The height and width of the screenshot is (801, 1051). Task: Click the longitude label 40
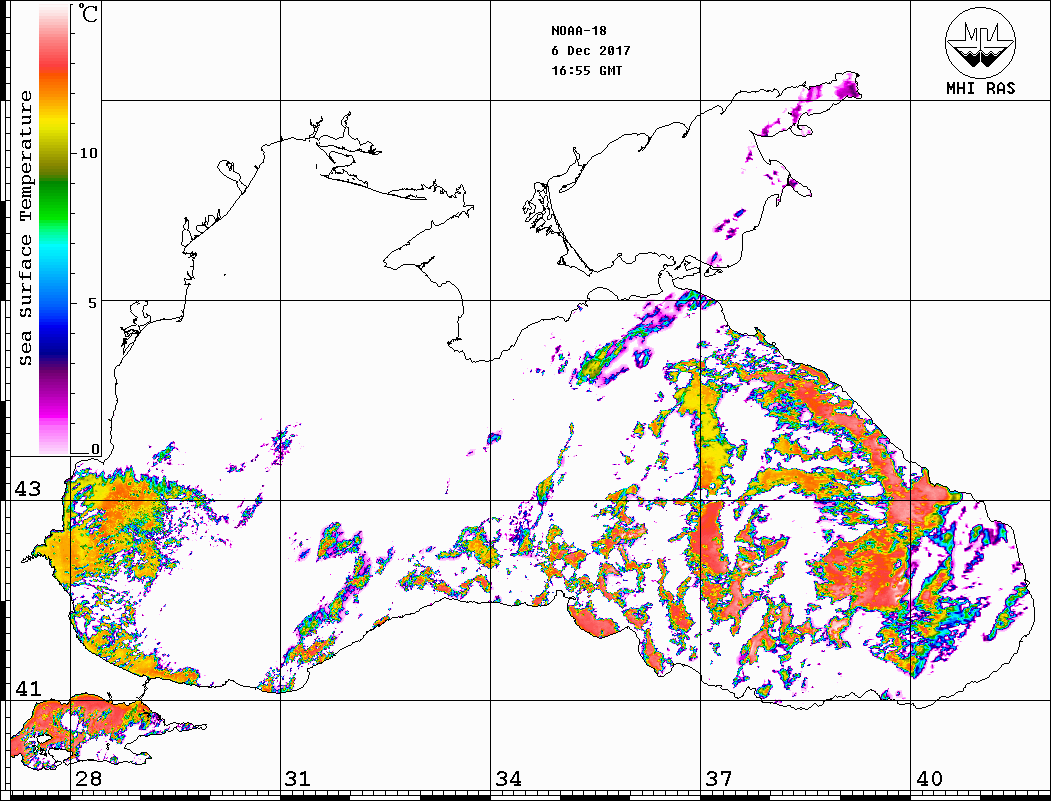929,779
